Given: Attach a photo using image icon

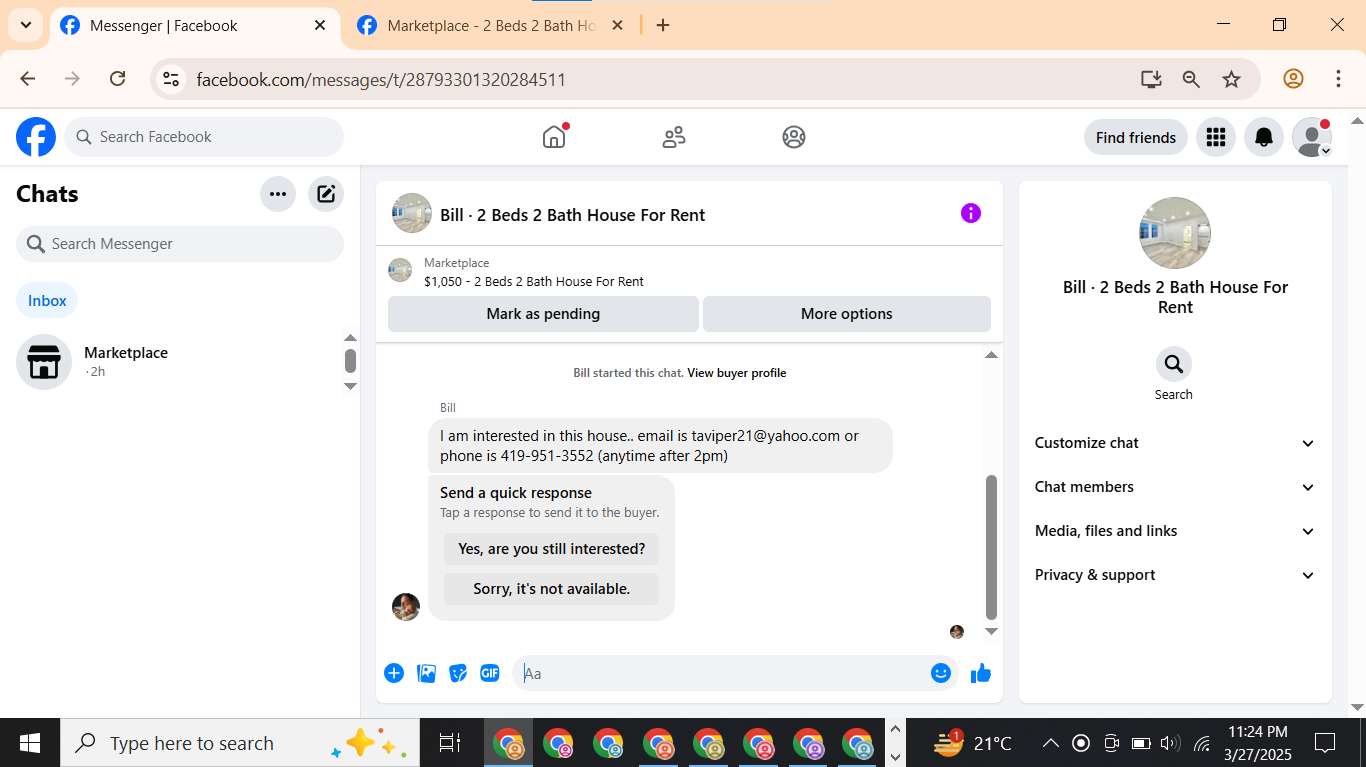Looking at the screenshot, I should [427, 673].
